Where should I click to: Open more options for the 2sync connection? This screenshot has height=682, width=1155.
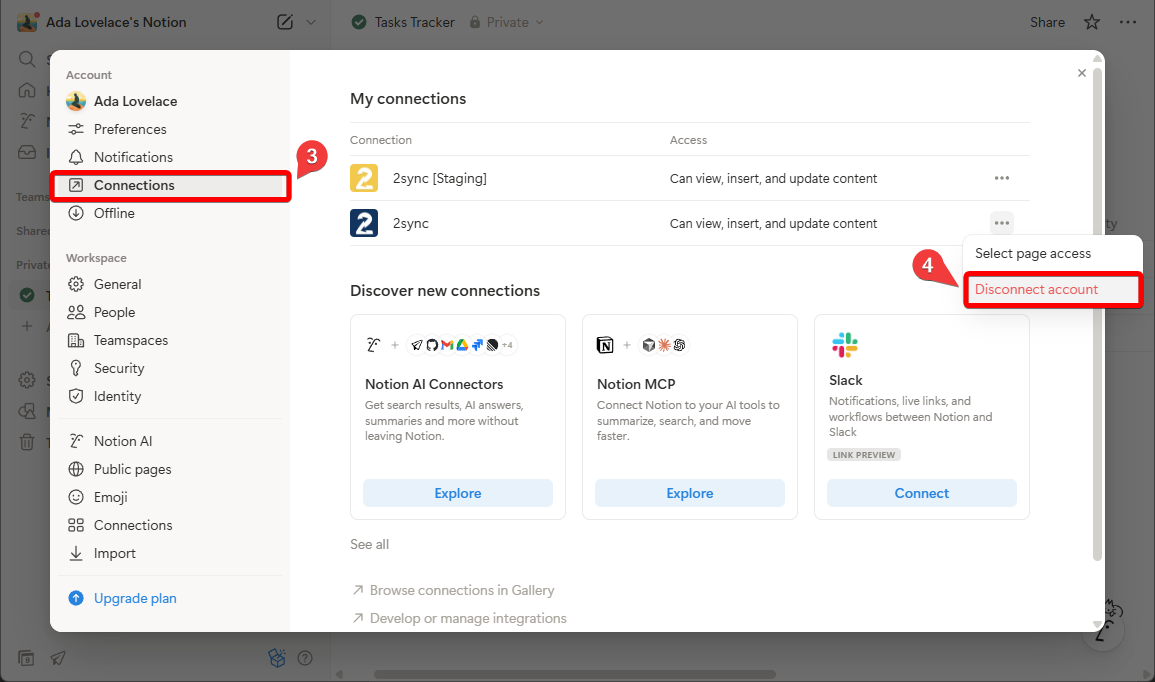tap(1002, 223)
